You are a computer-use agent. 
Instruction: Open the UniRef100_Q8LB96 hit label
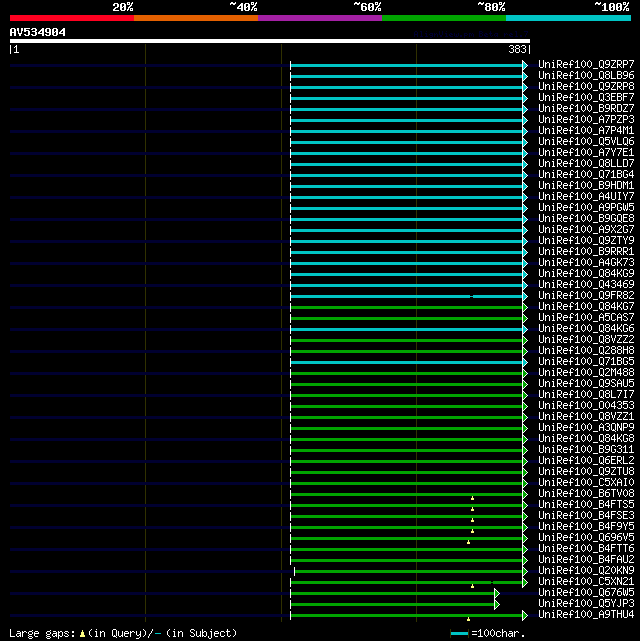click(x=586, y=75)
